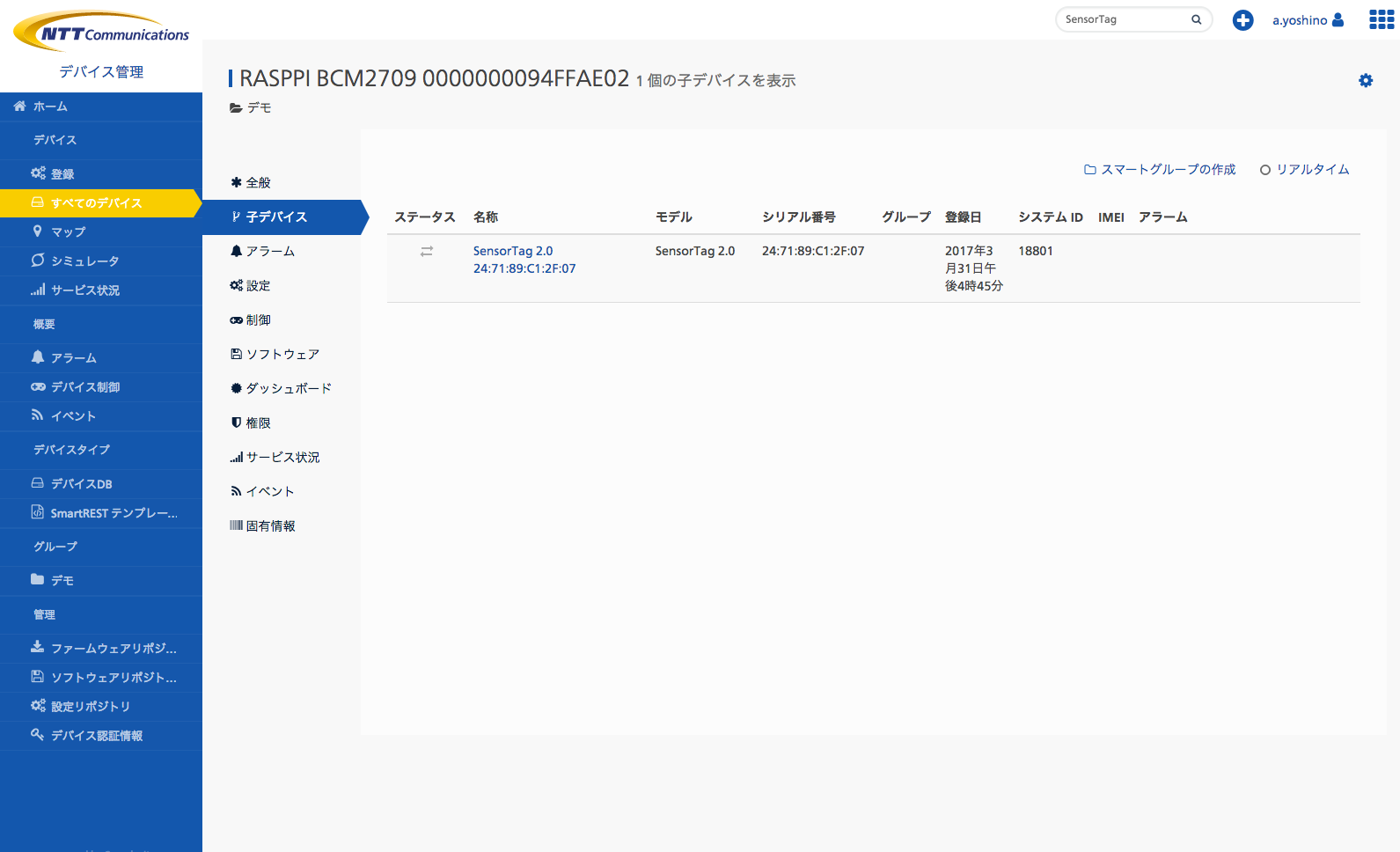Click system ID value 18801

(x=1036, y=251)
